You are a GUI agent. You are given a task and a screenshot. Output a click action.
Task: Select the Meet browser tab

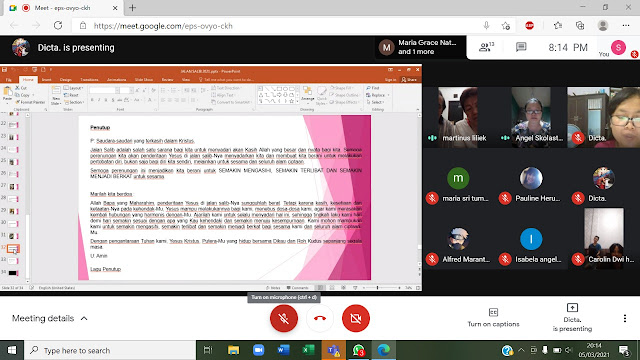(x=64, y=8)
